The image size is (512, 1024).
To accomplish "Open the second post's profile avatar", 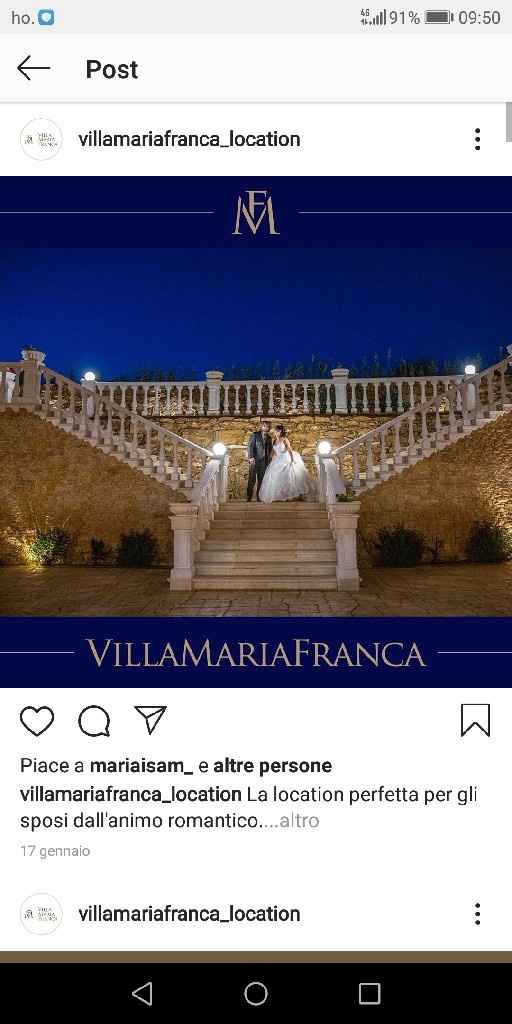I will [41, 914].
